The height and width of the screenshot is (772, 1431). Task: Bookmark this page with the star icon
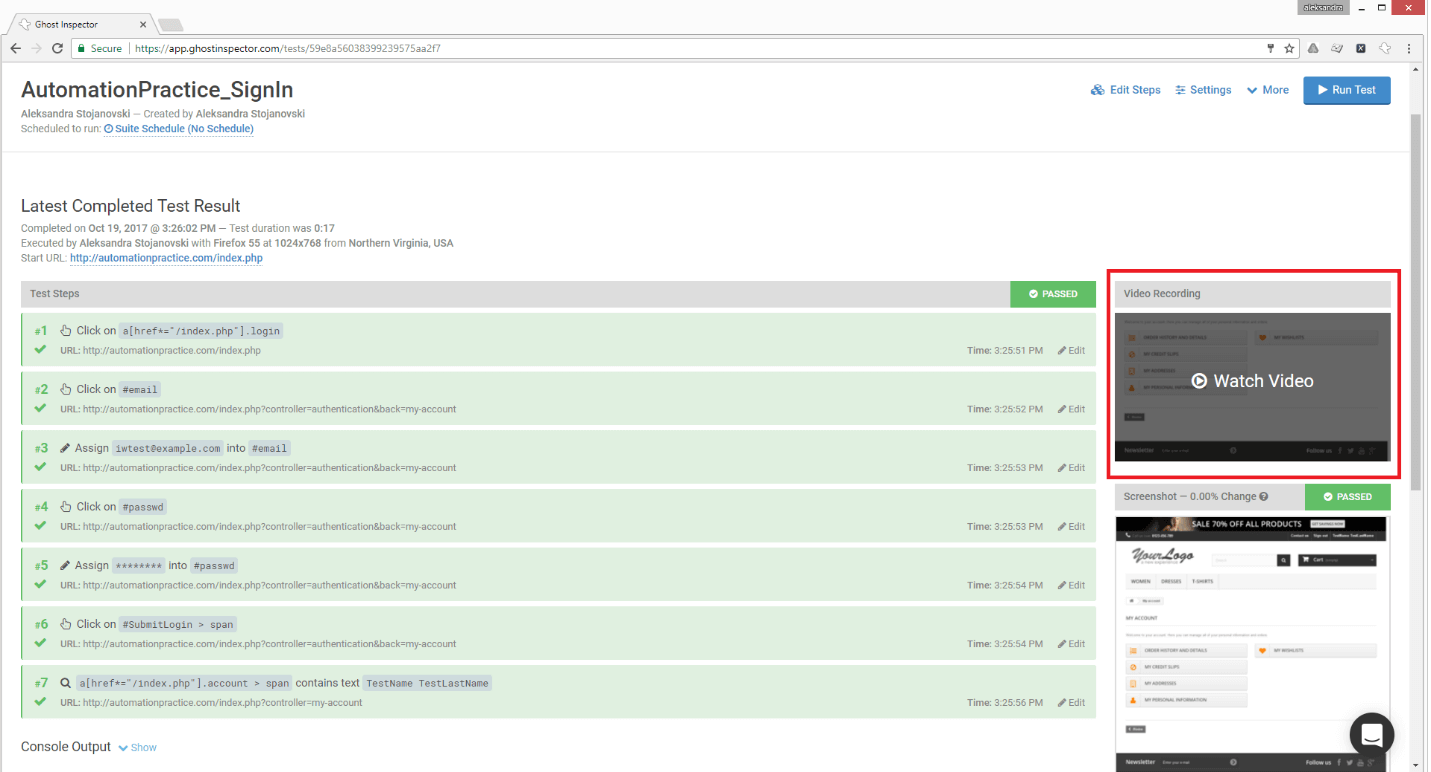(1290, 48)
